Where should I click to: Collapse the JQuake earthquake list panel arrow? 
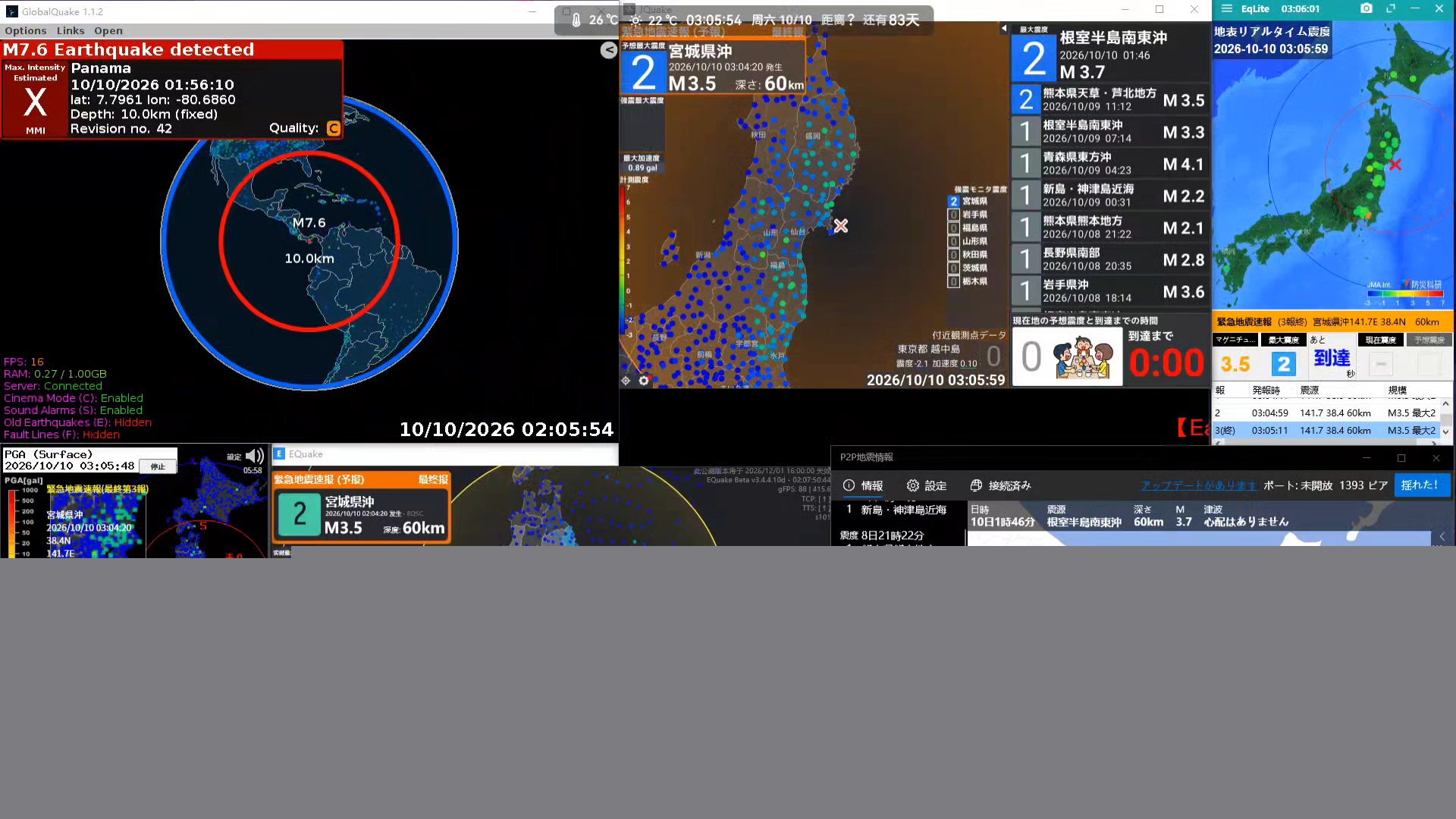coord(1004,29)
